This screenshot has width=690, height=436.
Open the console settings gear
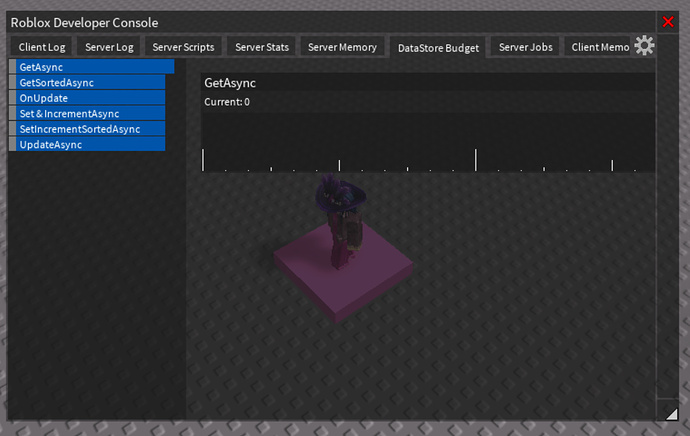[x=644, y=45]
